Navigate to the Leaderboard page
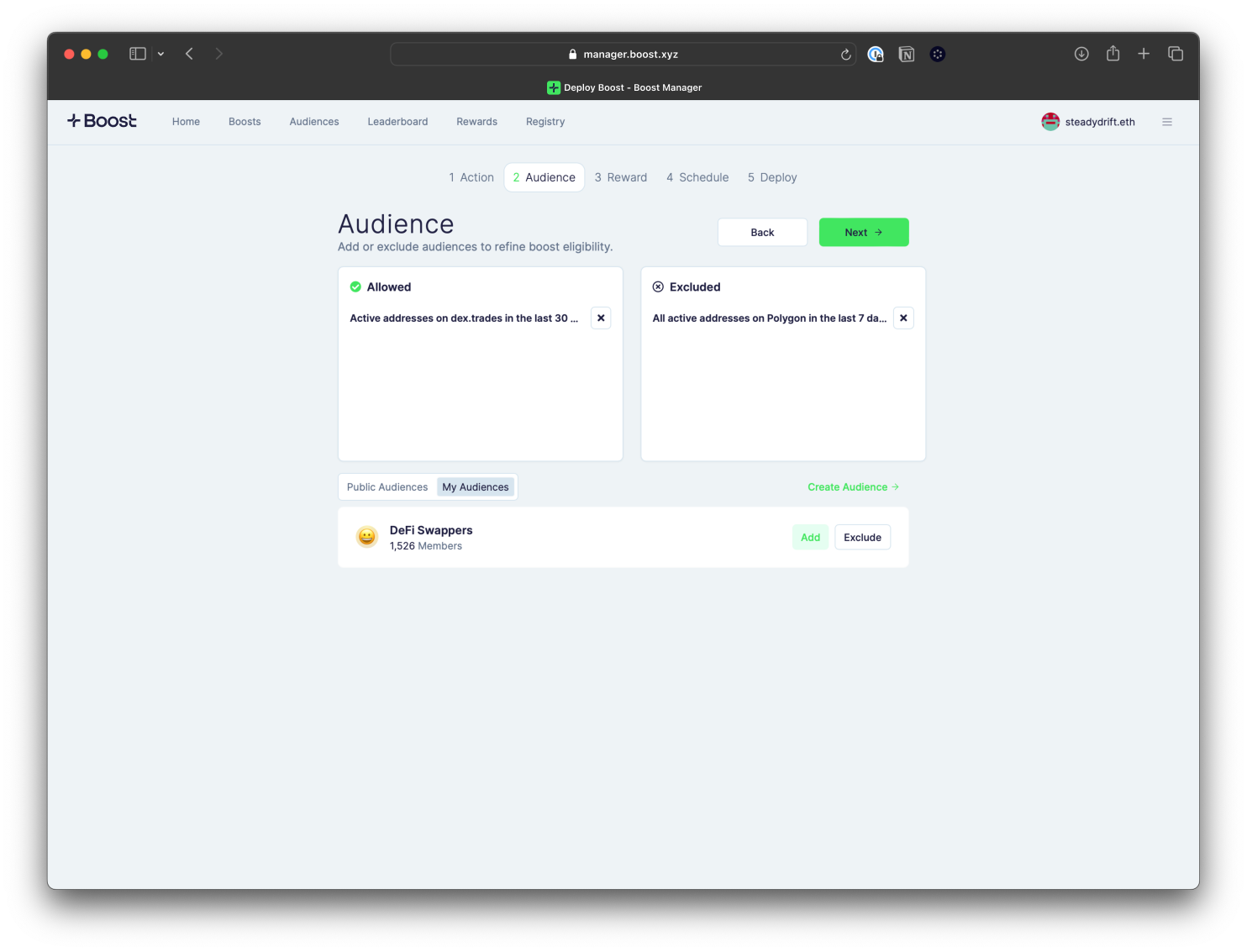The image size is (1247, 952). coord(397,121)
